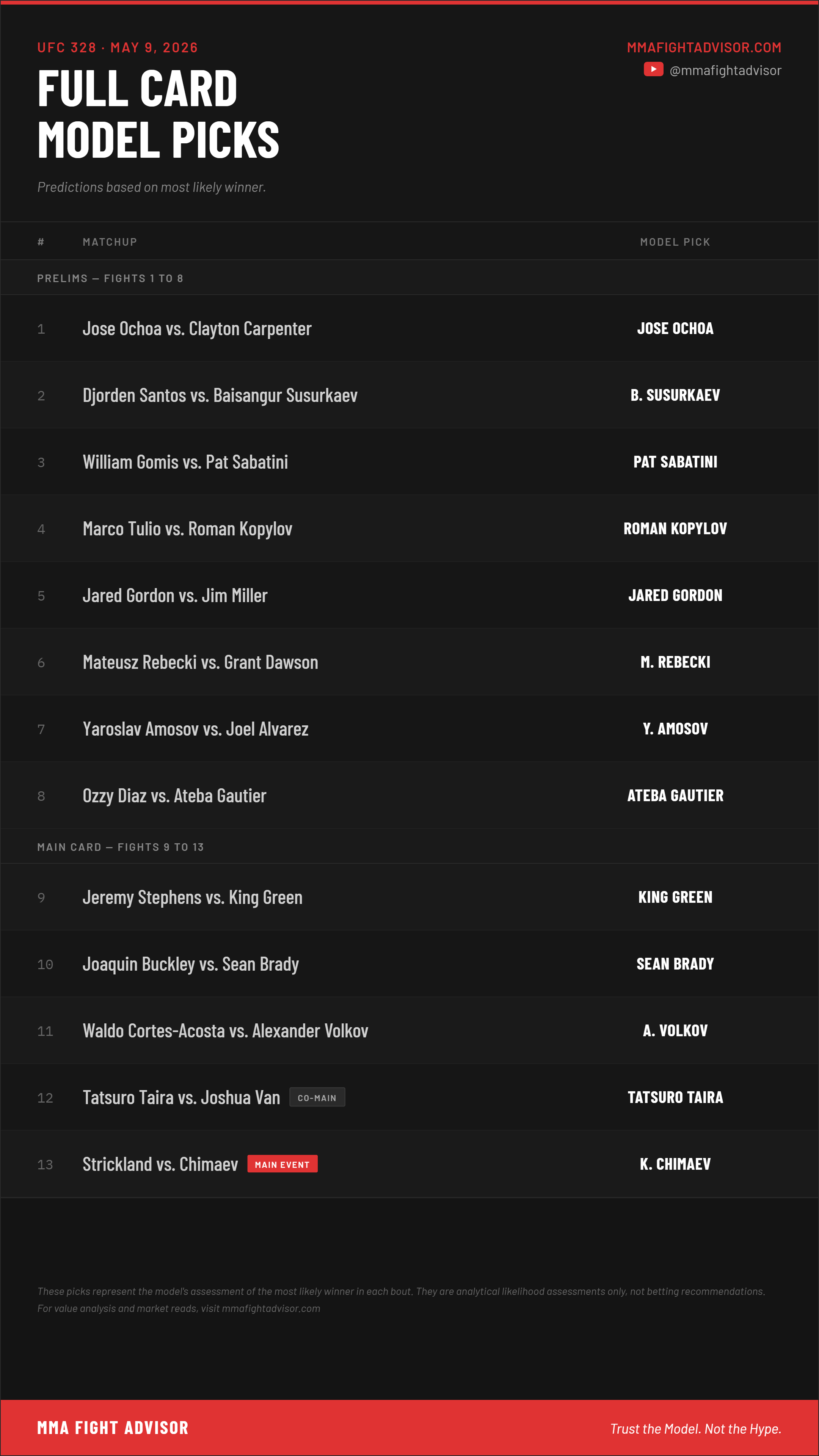The height and width of the screenshot is (1456, 819).
Task: Click the ATEBA GAUTIER pick
Action: click(x=675, y=795)
